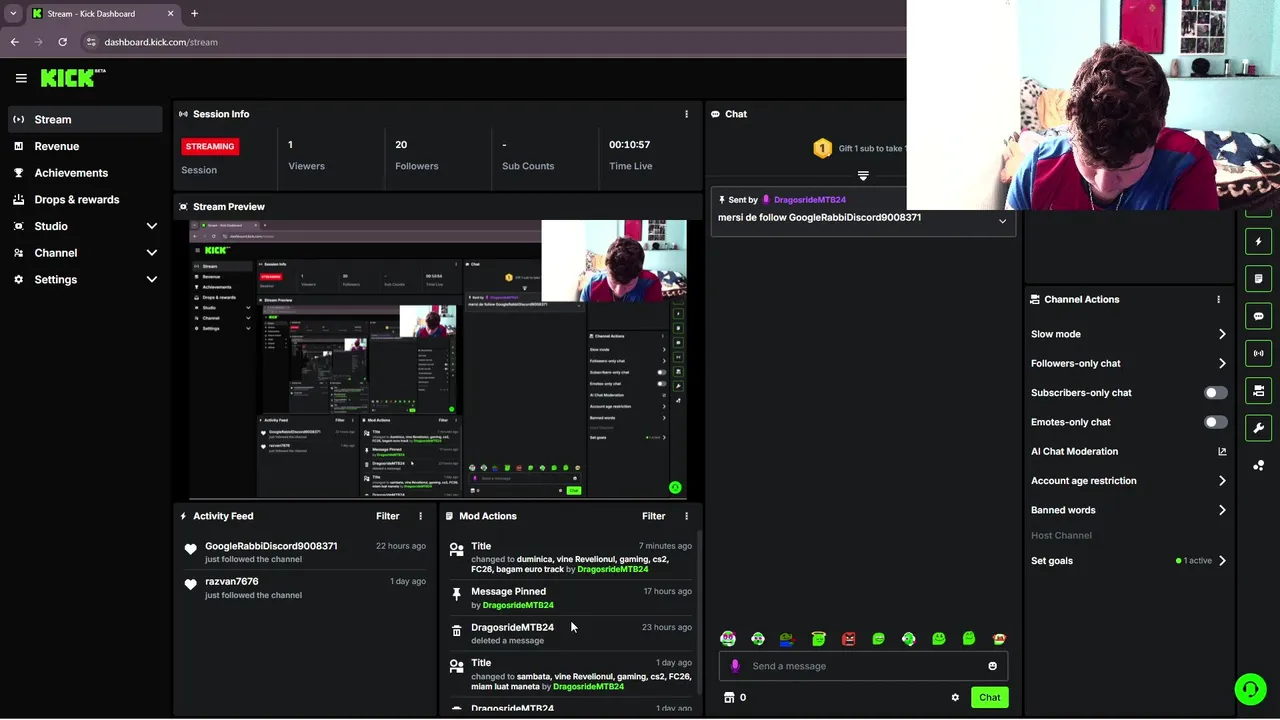Open the Stream page in the sidebar
This screenshot has height=720, width=1280.
pyautogui.click(x=85, y=119)
